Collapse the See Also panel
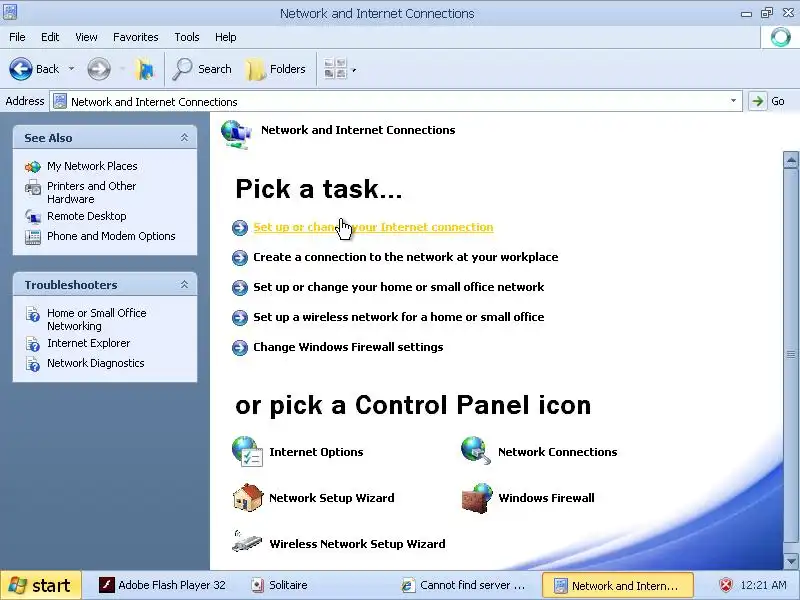 (184, 138)
